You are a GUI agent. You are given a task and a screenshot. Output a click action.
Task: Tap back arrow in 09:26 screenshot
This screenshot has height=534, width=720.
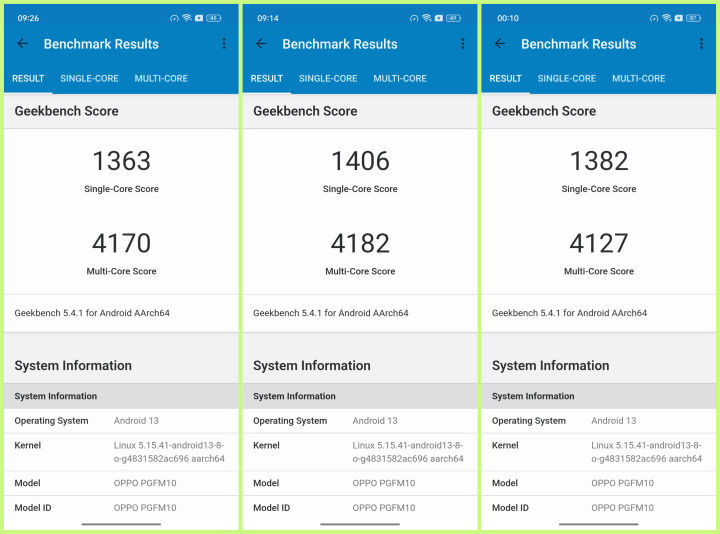22,44
